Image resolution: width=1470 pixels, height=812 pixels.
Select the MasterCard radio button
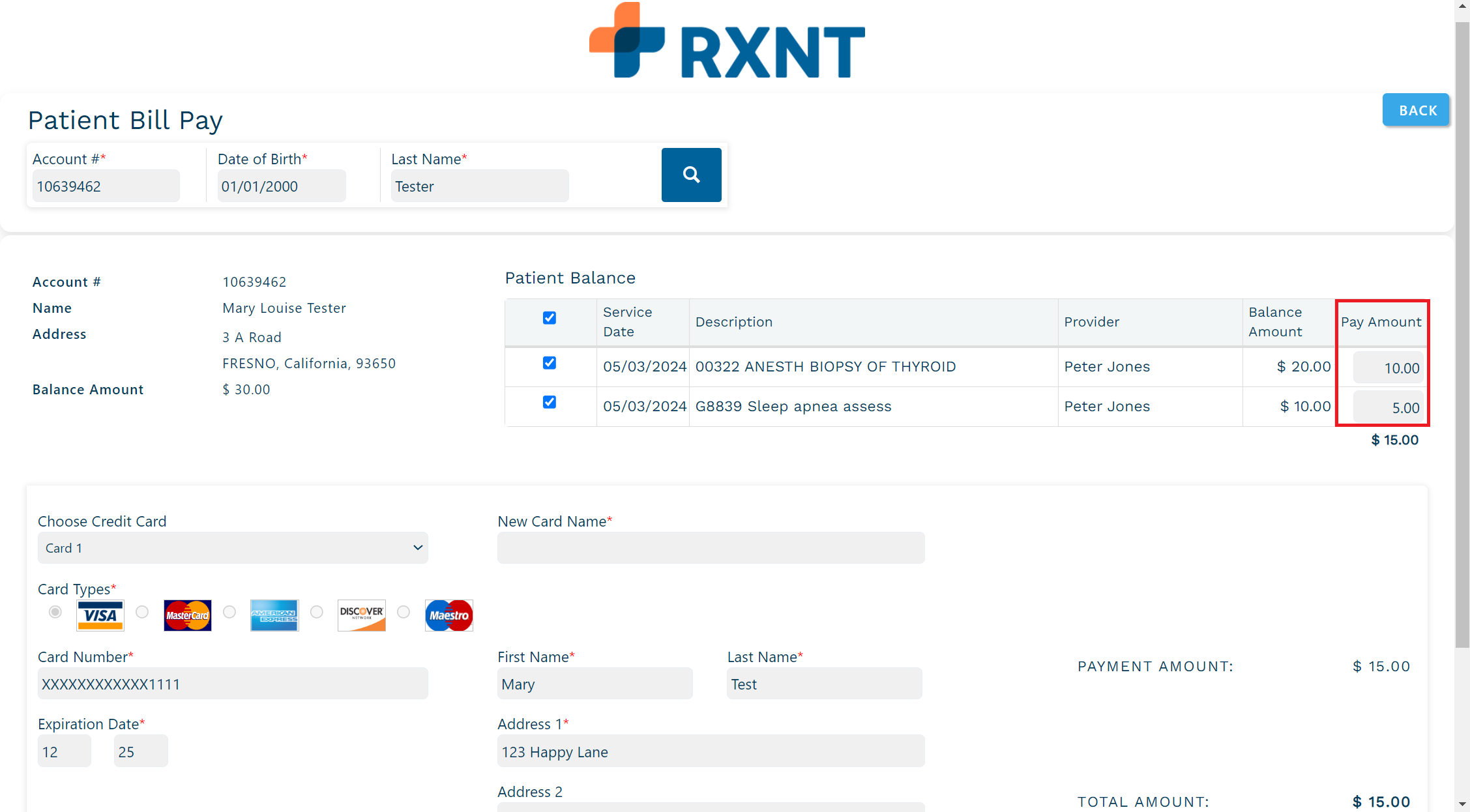coord(142,612)
